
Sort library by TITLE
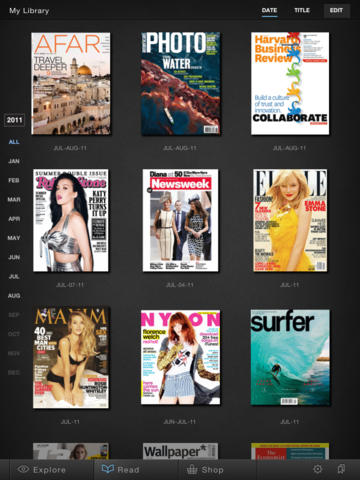[302, 10]
